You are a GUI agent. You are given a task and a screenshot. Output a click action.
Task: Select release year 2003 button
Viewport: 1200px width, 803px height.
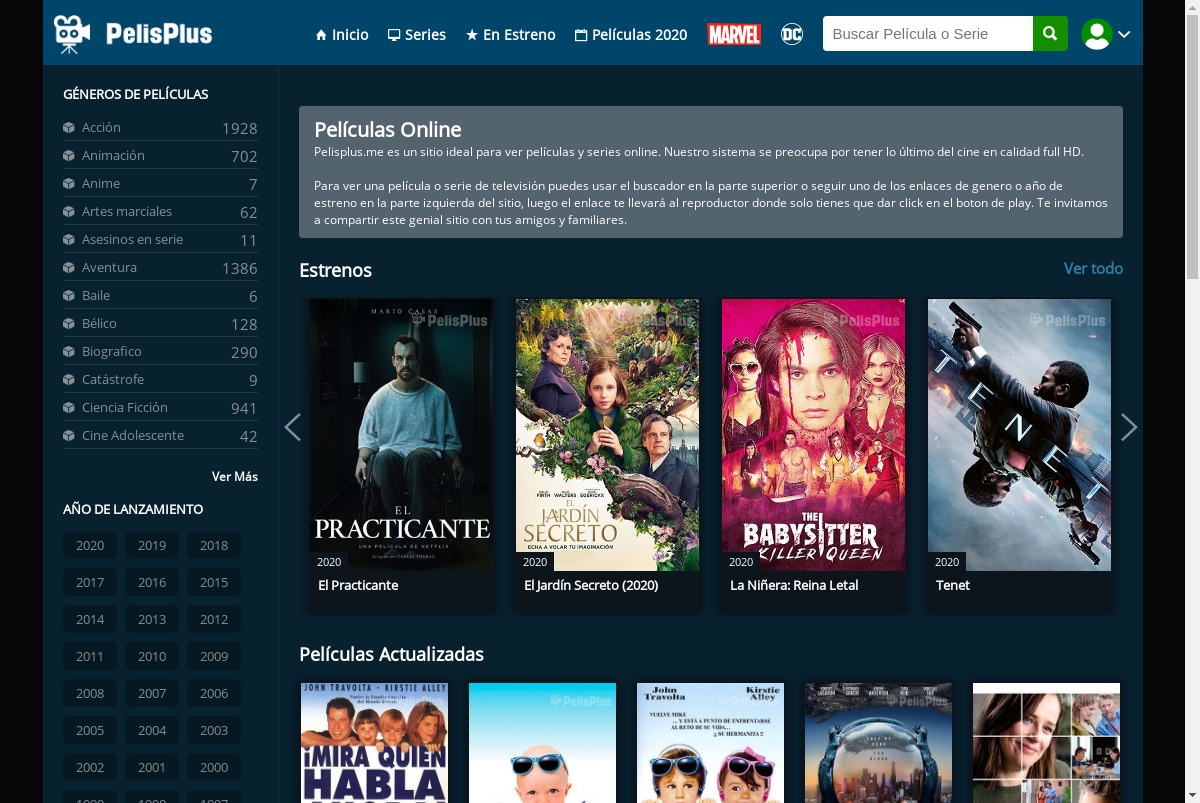[214, 730]
